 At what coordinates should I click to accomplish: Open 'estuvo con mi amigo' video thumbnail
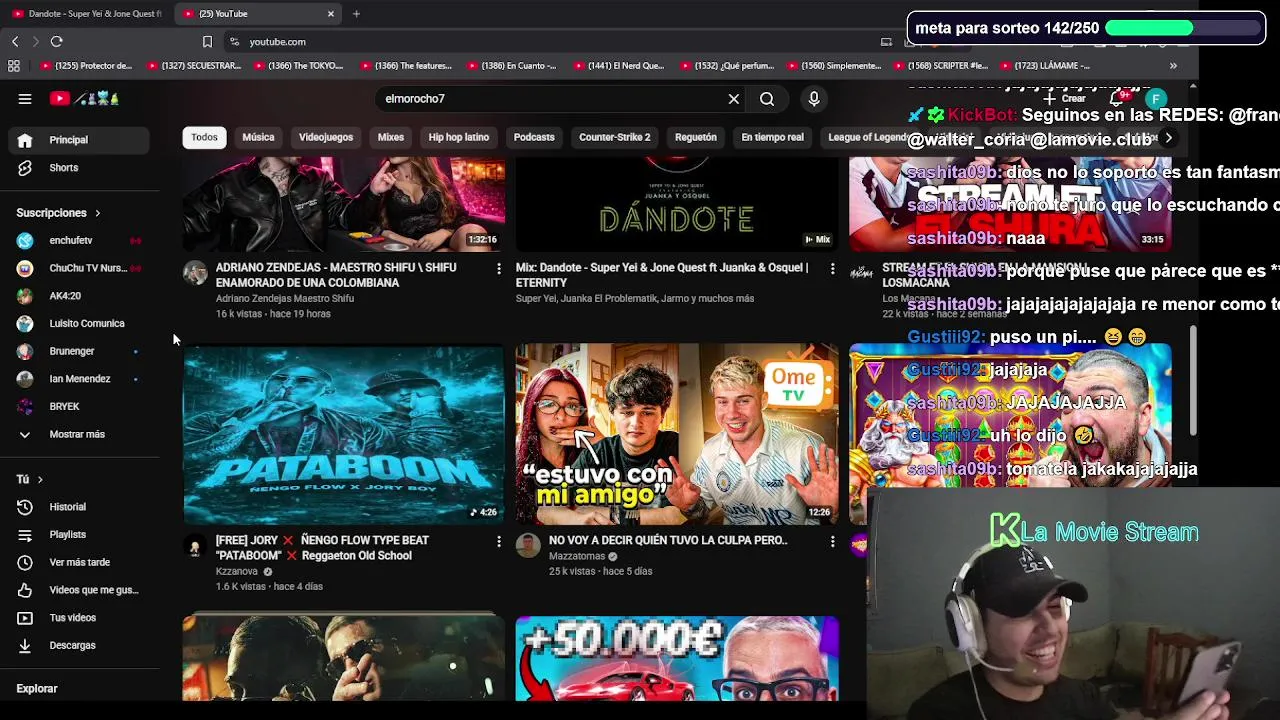pyautogui.click(x=677, y=434)
